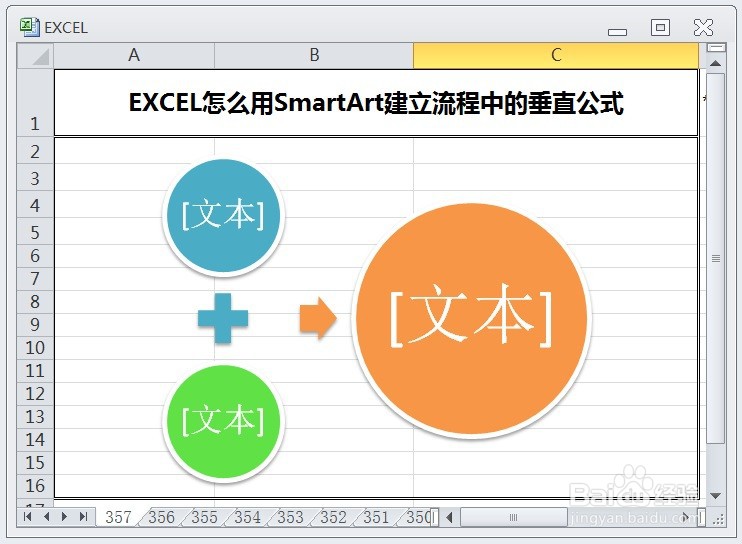Image resolution: width=742 pixels, height=544 pixels.
Task: Select row 11 header
Action: click(35, 371)
